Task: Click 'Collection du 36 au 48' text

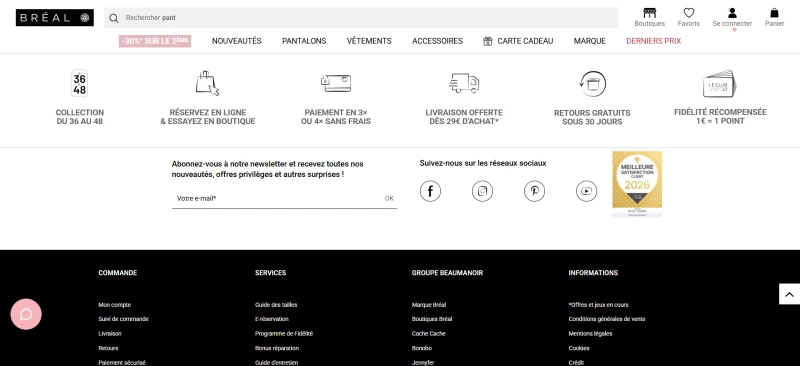Action: click(x=80, y=117)
